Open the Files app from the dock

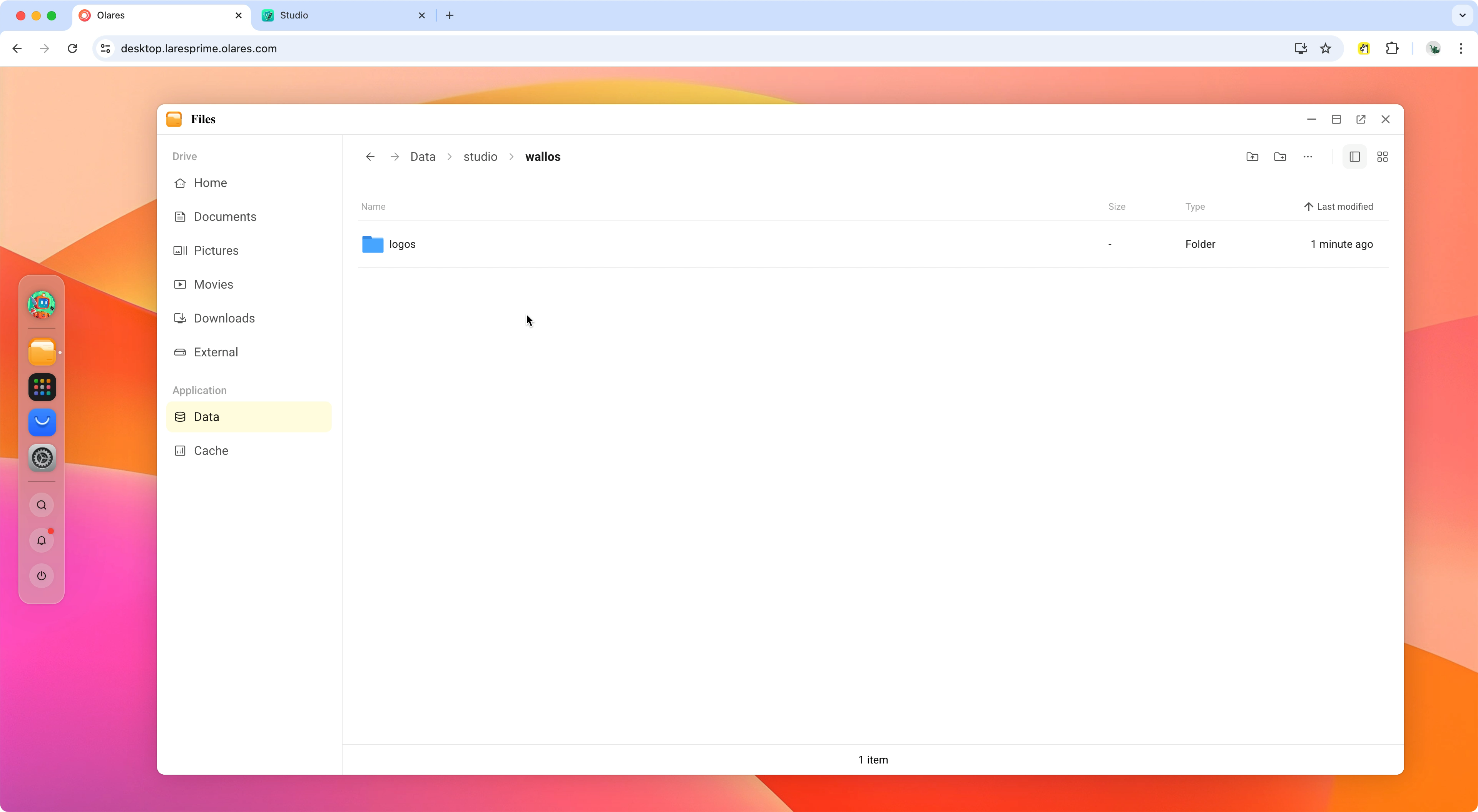41,351
